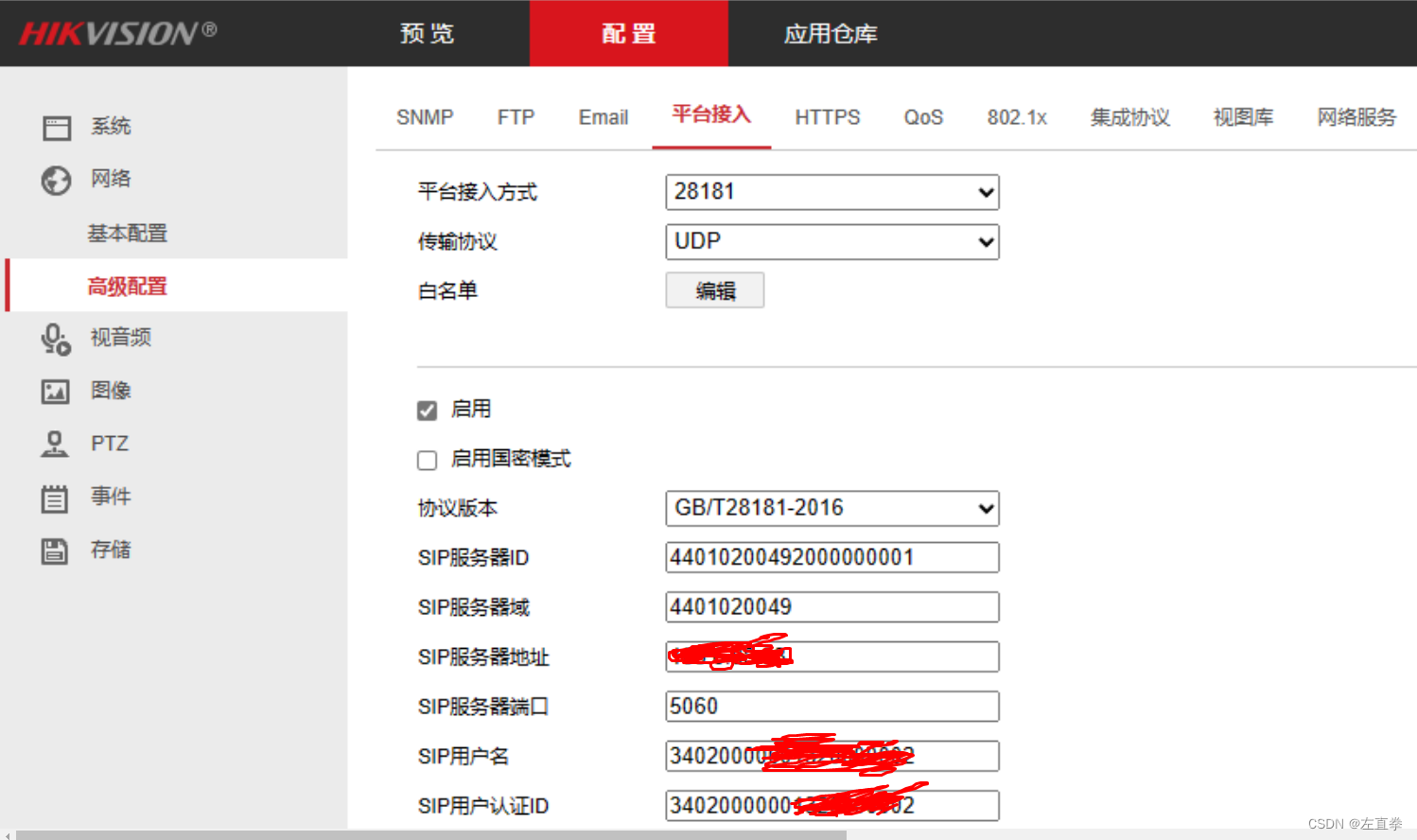
Task: Open the 网络服务 tab
Action: 1356,117
